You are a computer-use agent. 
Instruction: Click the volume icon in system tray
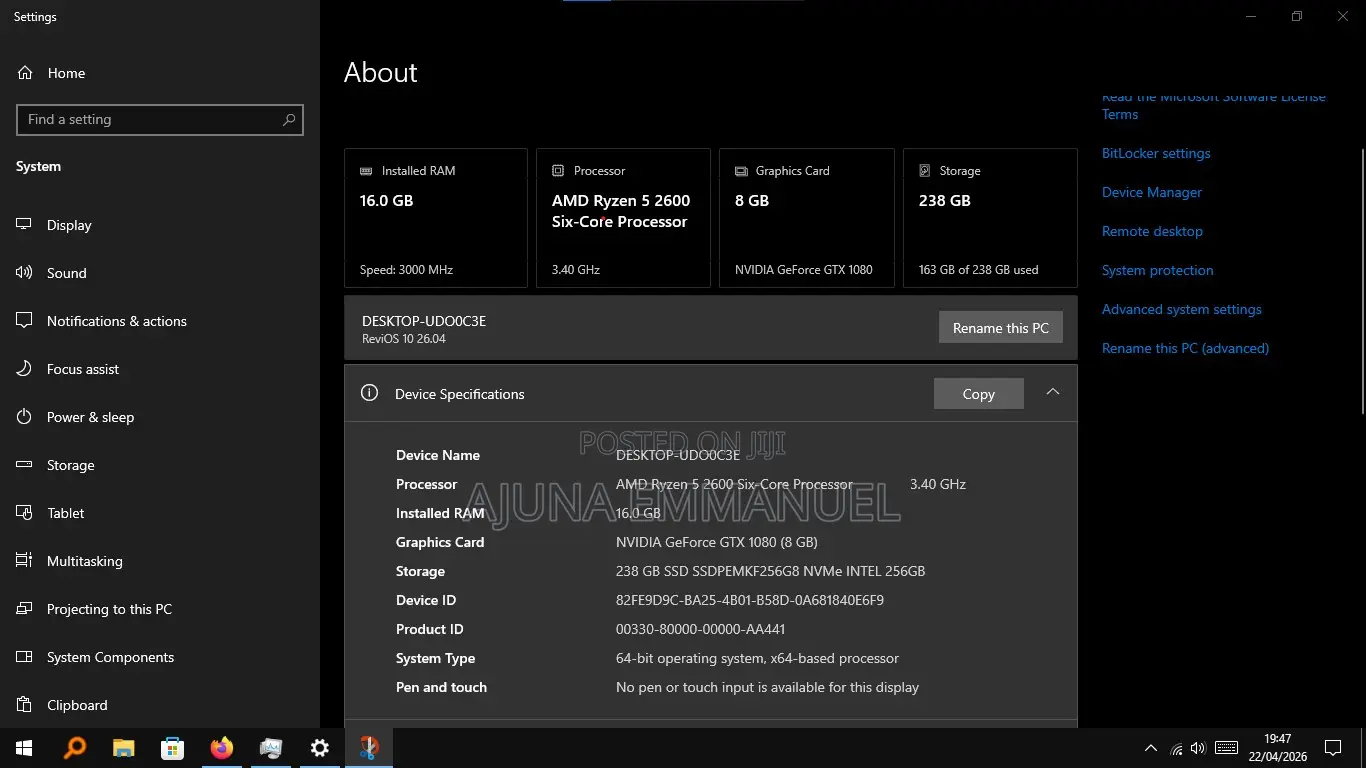[1198, 748]
